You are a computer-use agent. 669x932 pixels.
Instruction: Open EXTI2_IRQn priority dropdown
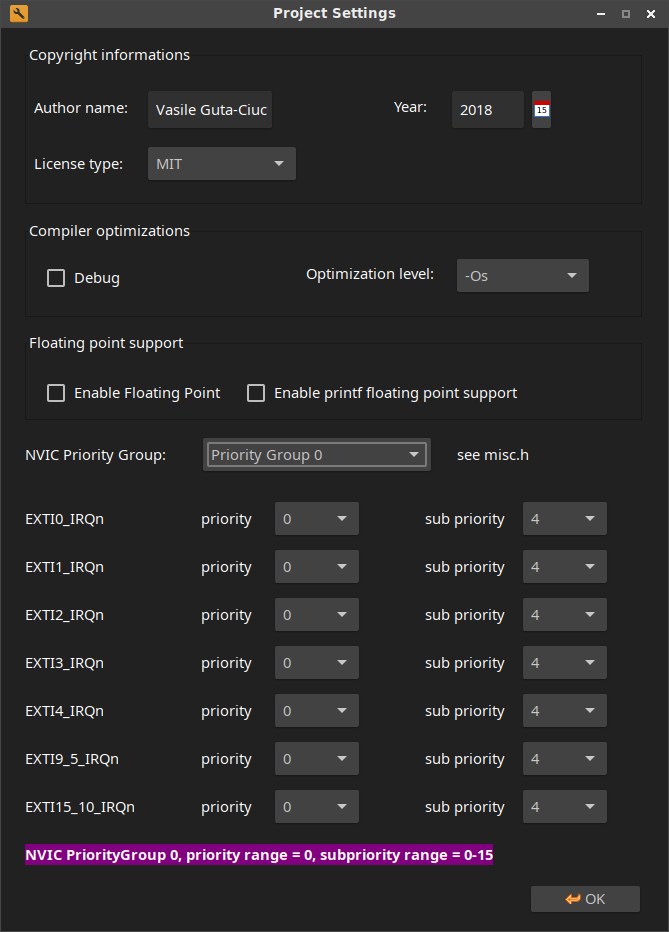pyautogui.click(x=316, y=615)
